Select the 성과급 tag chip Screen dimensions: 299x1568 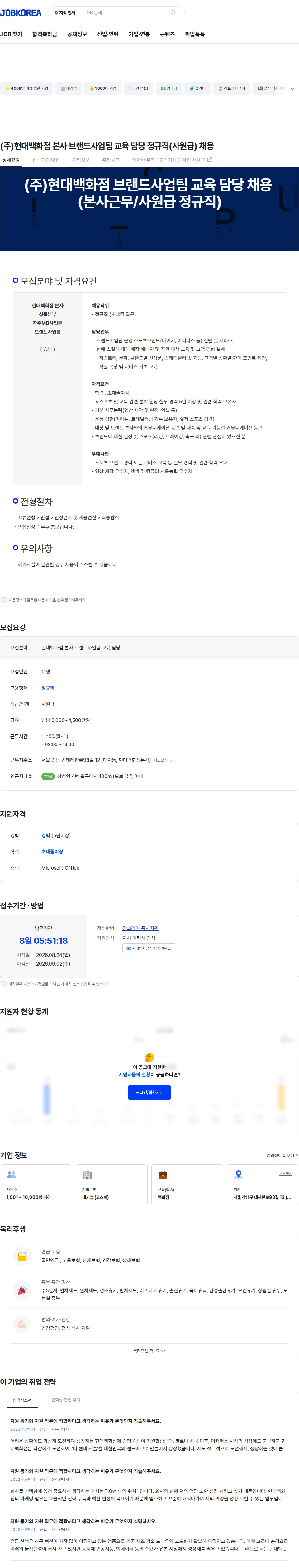tap(169, 88)
